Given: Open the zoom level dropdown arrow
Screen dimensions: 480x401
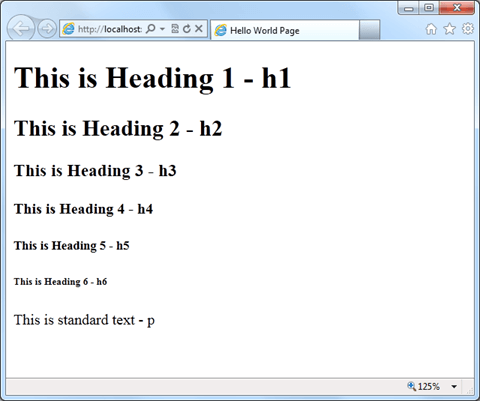Looking at the screenshot, I should tap(454, 387).
